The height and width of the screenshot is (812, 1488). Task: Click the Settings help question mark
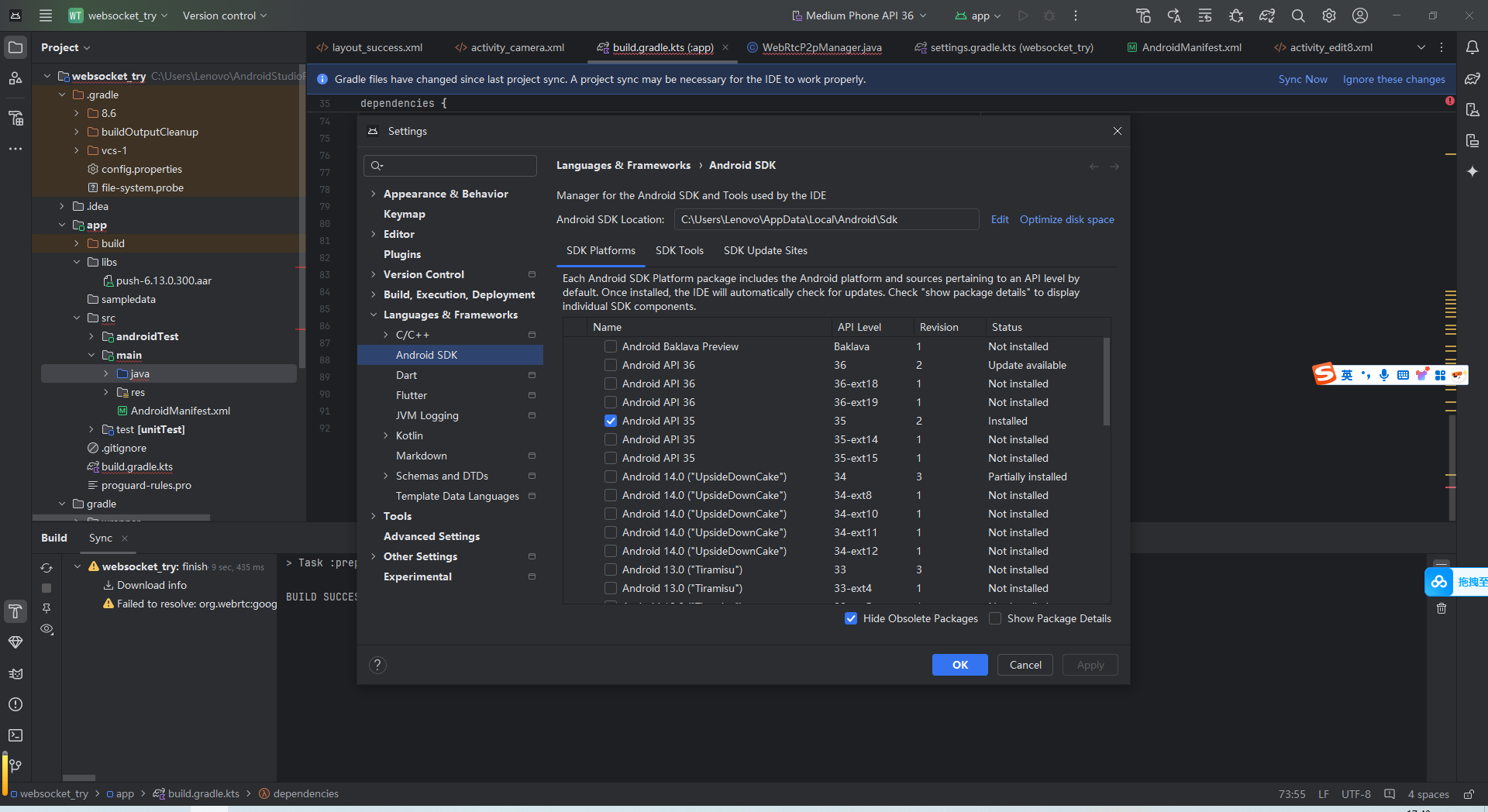(x=377, y=665)
